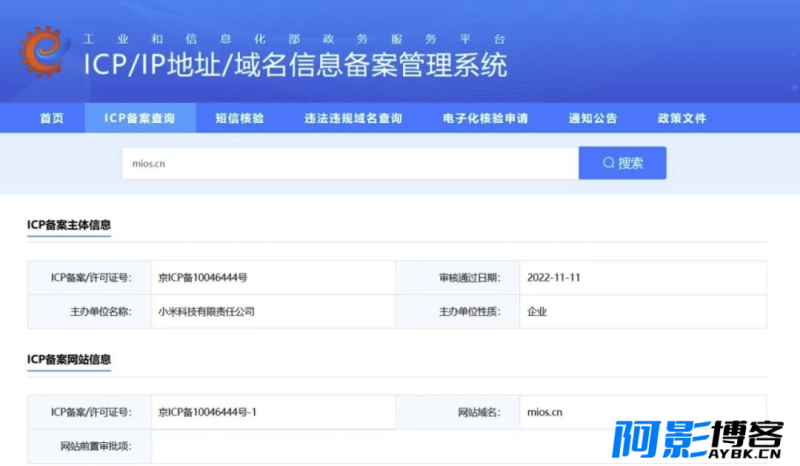
Task: Click the 工业和信息化部政务服务平台 subtitle
Action: click(x=294, y=39)
